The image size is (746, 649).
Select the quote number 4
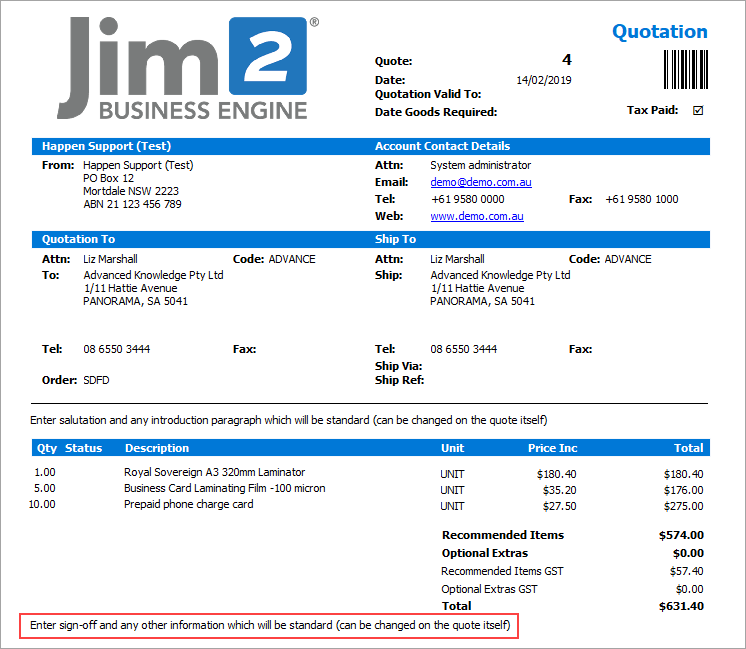point(566,60)
